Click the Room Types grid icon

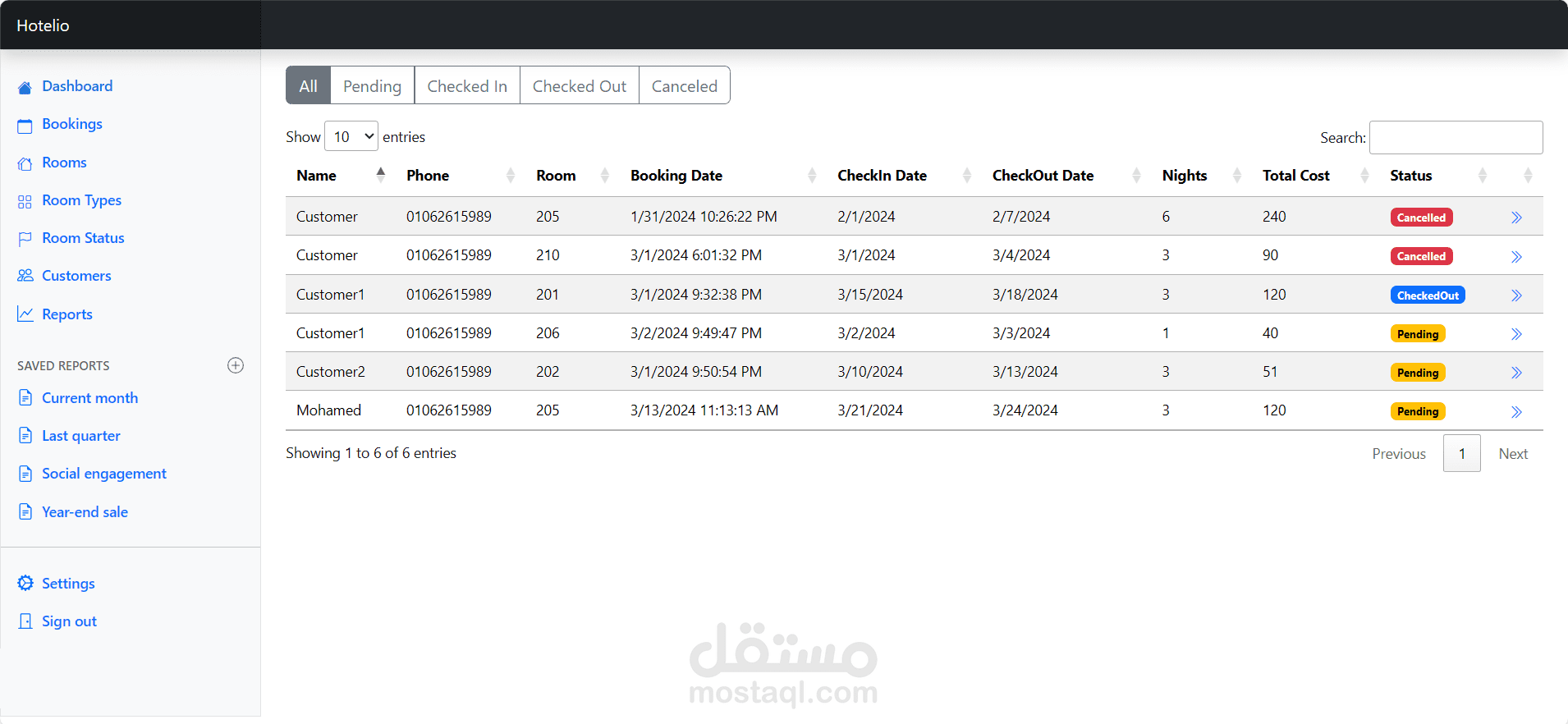[x=25, y=201]
